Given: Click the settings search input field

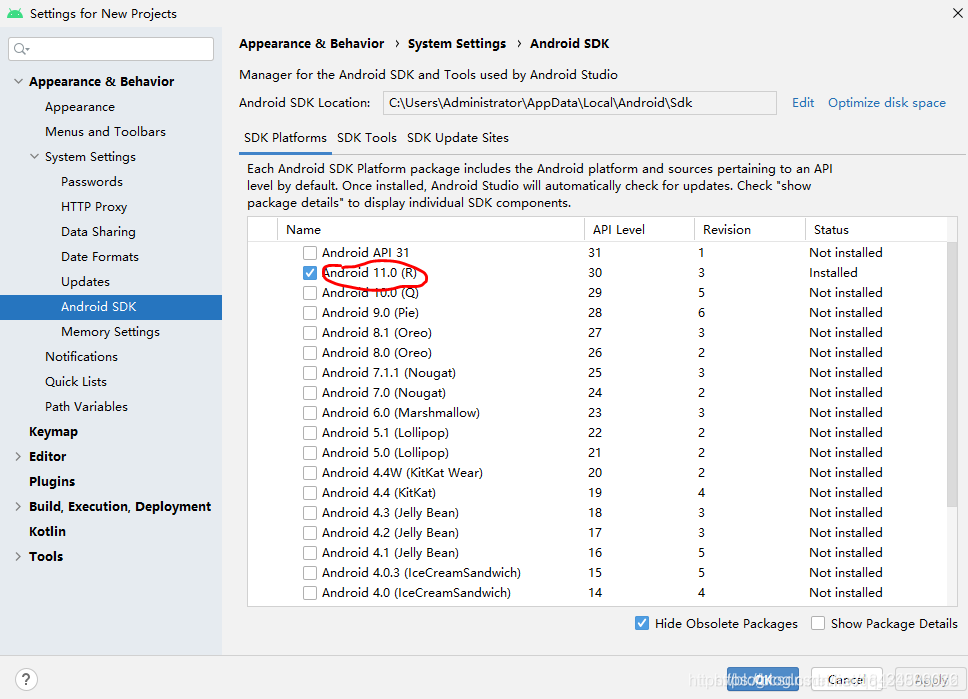Looking at the screenshot, I should click(111, 49).
